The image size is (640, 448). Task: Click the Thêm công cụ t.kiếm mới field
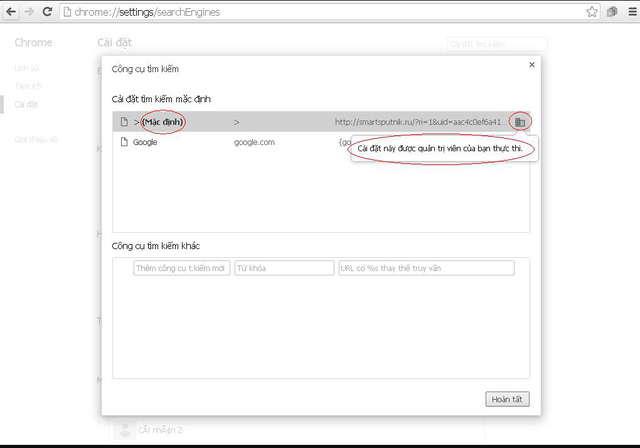182,268
